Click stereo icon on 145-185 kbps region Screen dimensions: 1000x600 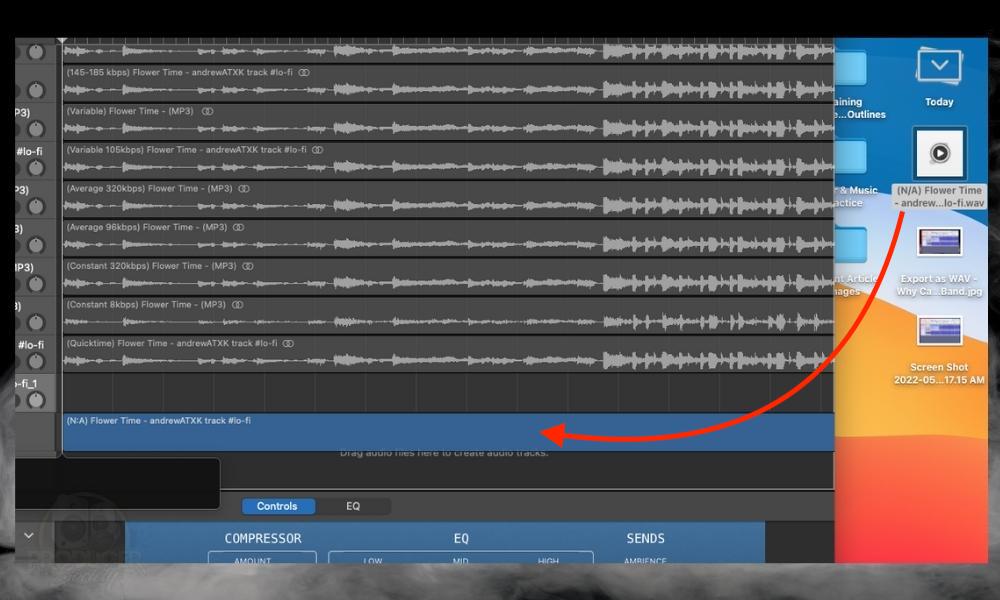tap(304, 73)
